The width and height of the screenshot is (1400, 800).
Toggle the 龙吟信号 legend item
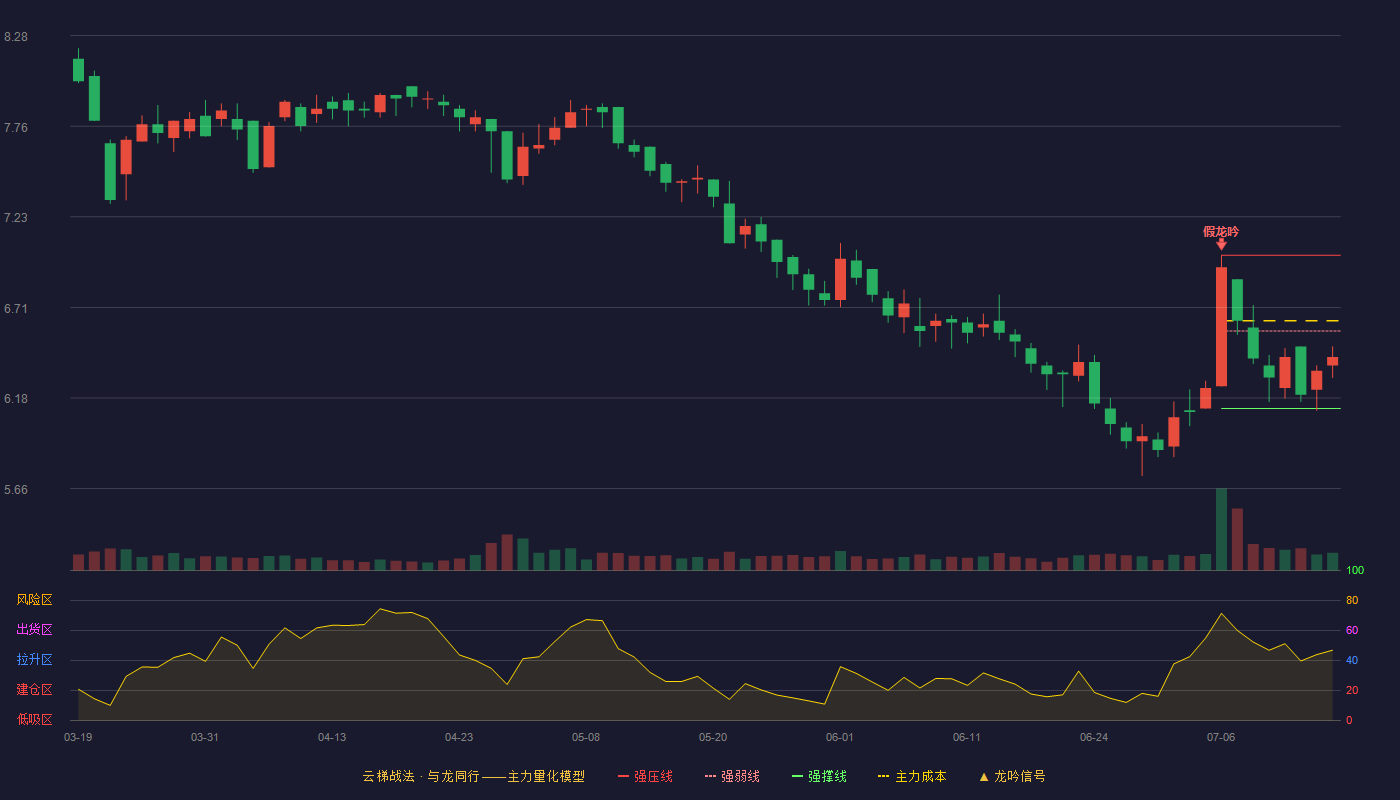[x=1011, y=776]
